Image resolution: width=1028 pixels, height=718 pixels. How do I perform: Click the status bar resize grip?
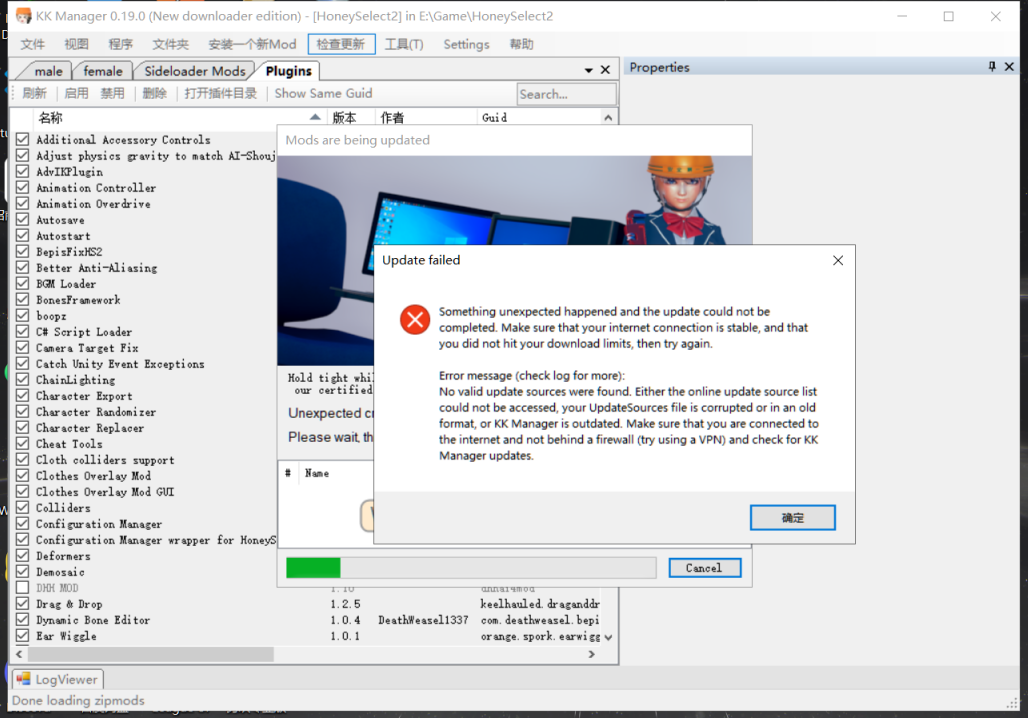[x=1012, y=702]
